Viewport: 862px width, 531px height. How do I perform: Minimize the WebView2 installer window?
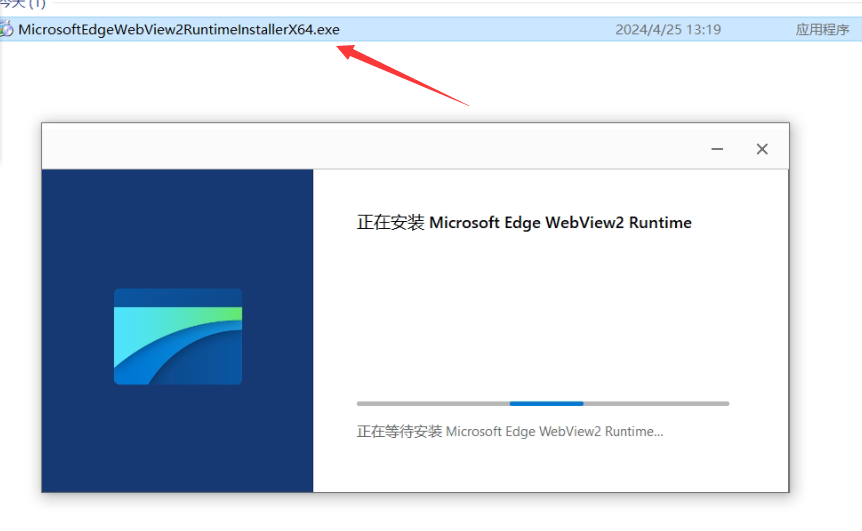tap(717, 149)
